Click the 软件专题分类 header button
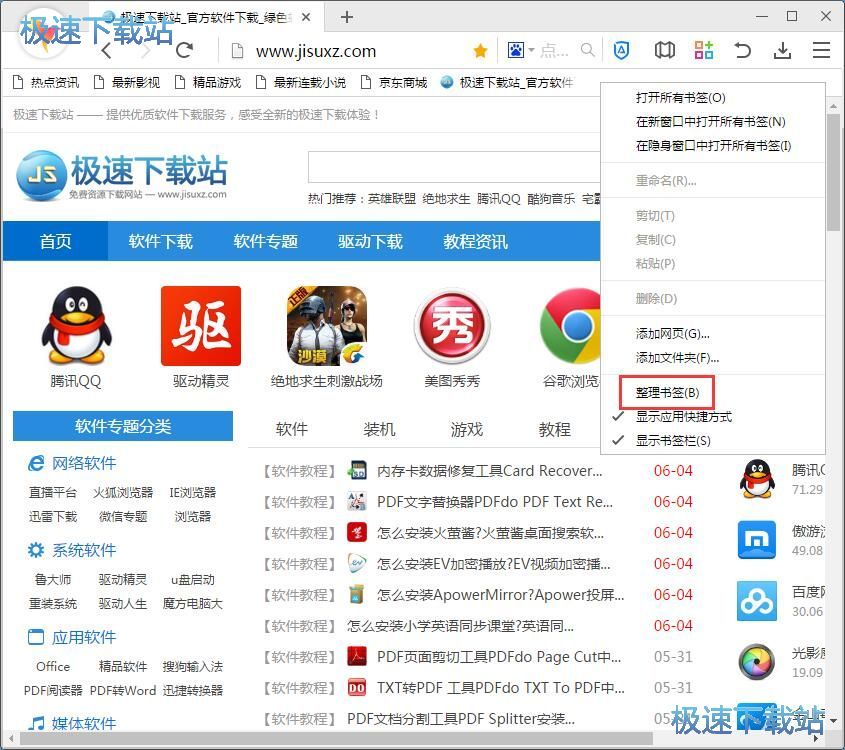The height and width of the screenshot is (750, 845). (123, 426)
